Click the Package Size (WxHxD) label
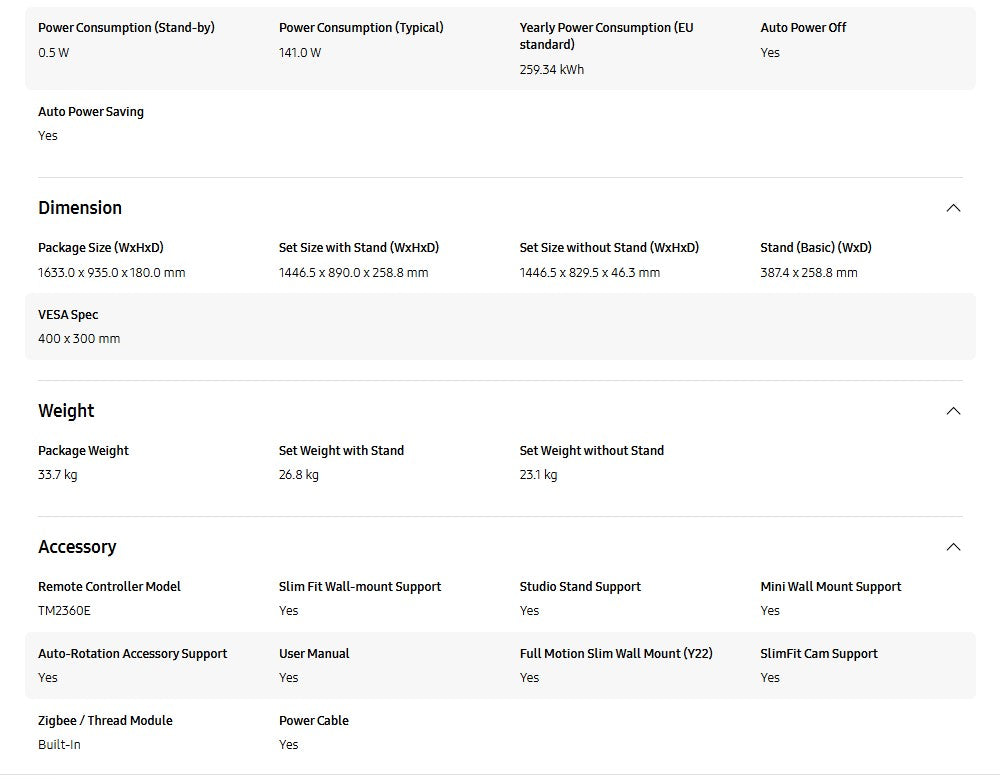 tap(100, 248)
